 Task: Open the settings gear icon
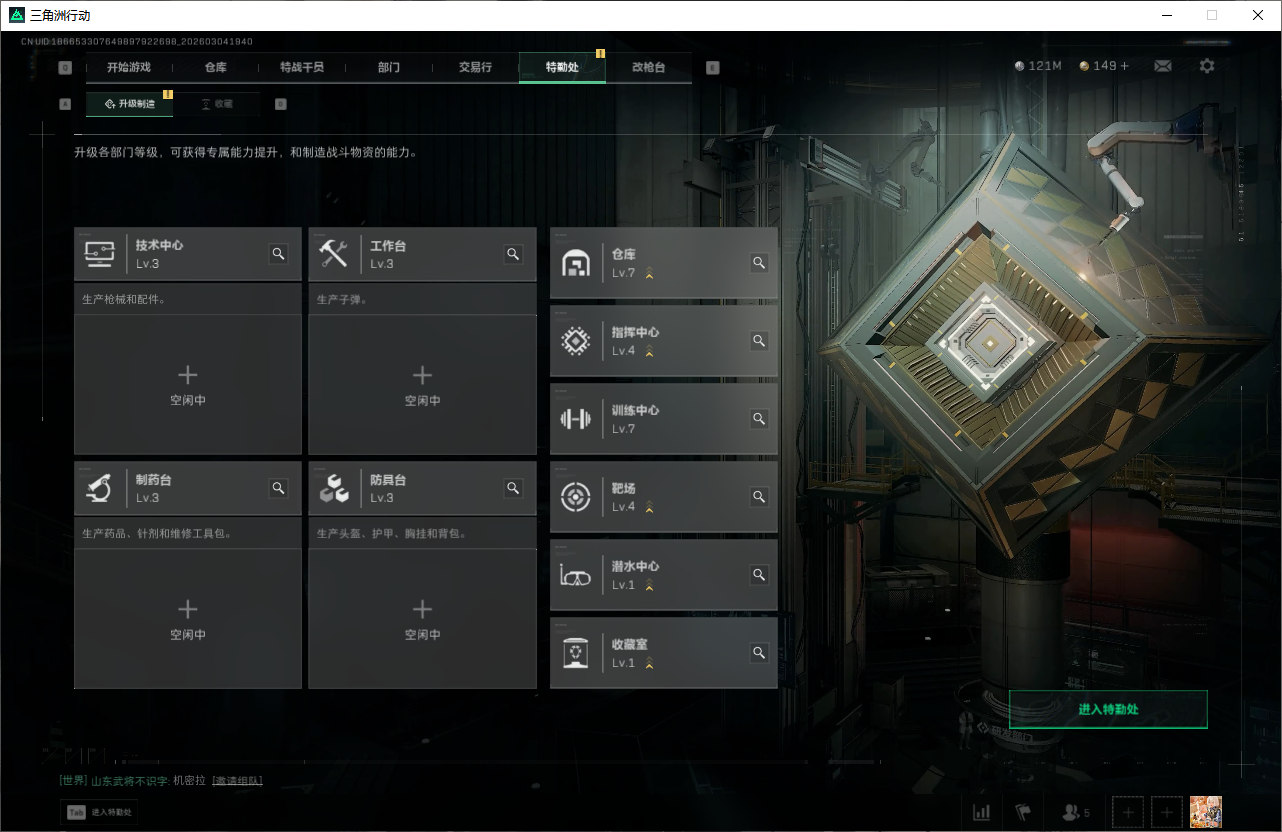pyautogui.click(x=1207, y=65)
